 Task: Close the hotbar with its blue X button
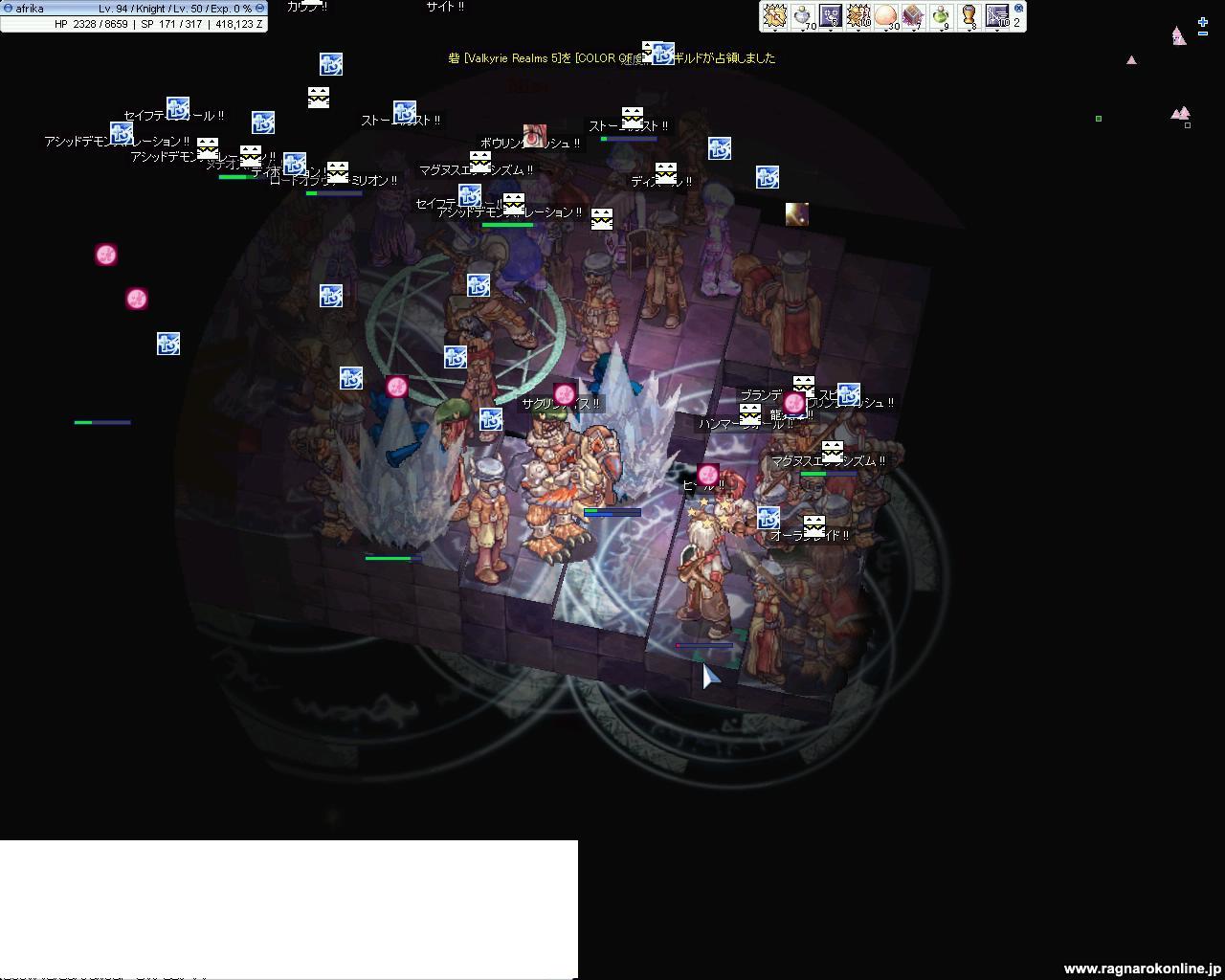1017,8
